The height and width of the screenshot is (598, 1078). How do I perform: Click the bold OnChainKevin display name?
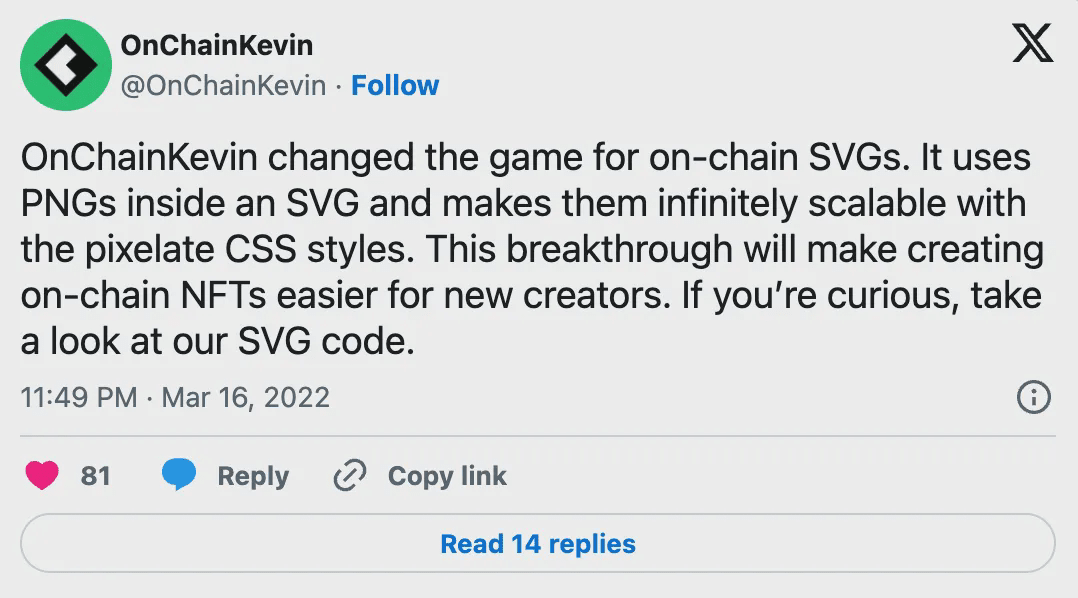pyautogui.click(x=216, y=45)
